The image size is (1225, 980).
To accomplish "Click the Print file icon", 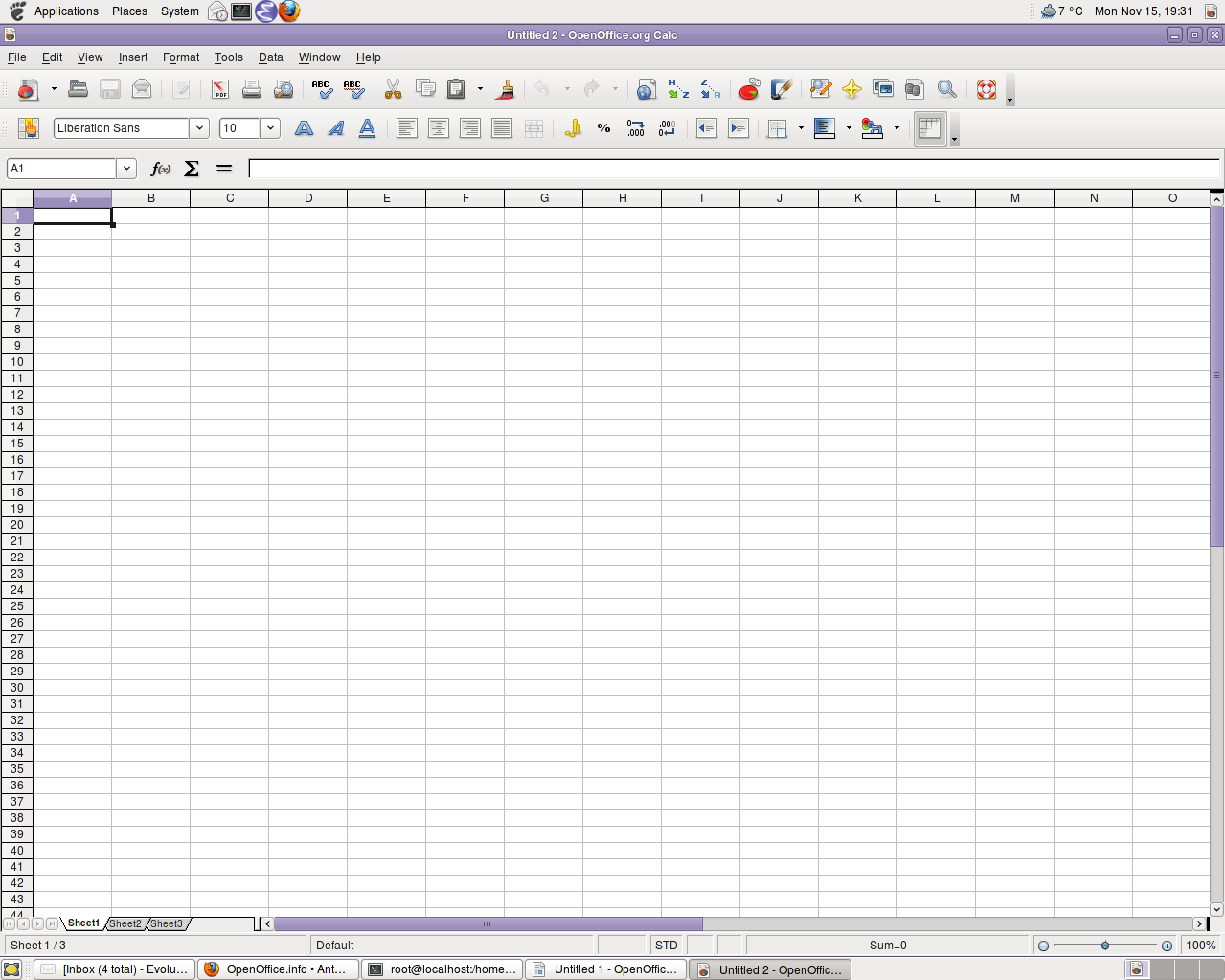I will click(252, 89).
